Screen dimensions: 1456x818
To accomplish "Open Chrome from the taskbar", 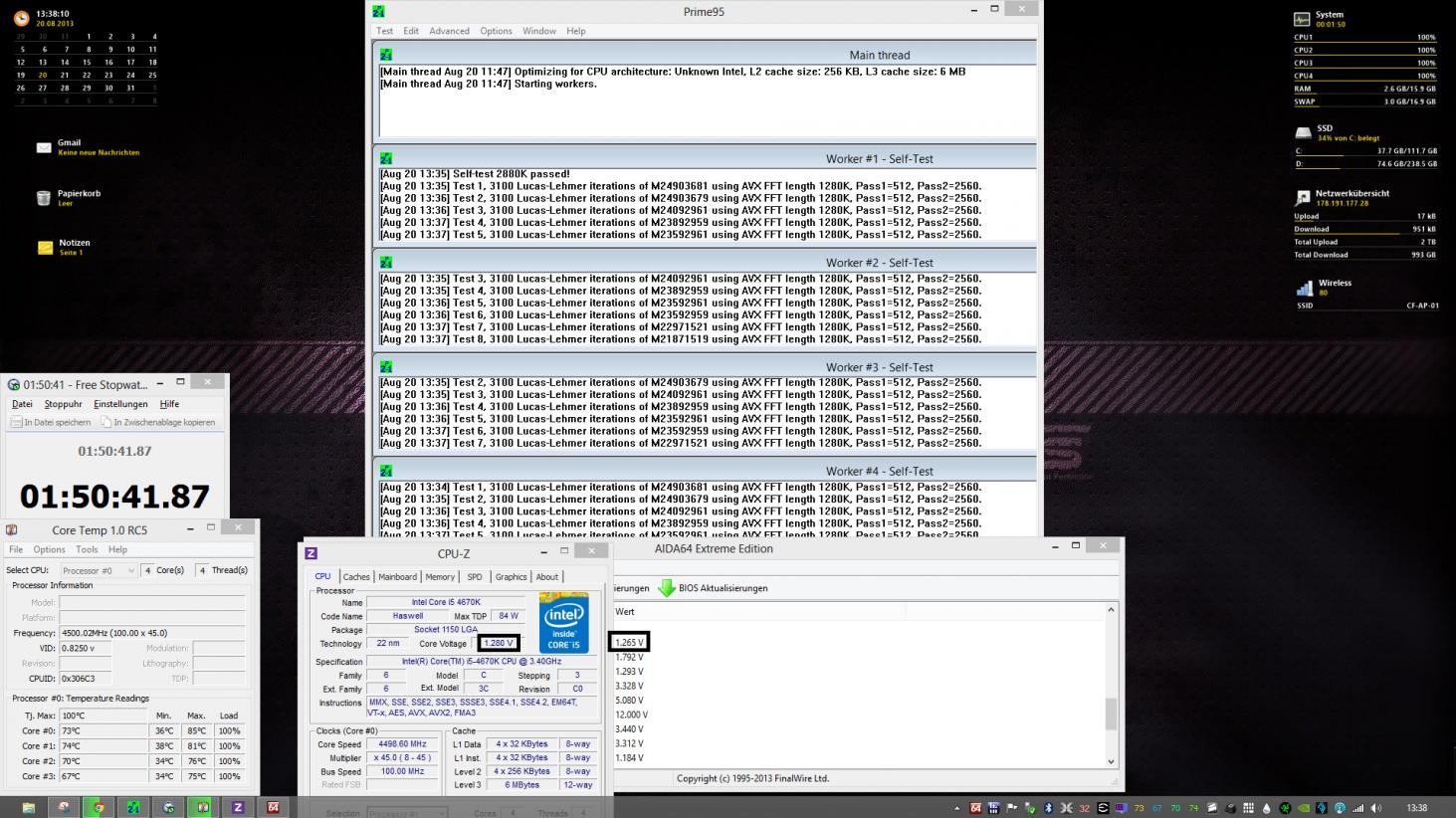I will tap(98, 807).
